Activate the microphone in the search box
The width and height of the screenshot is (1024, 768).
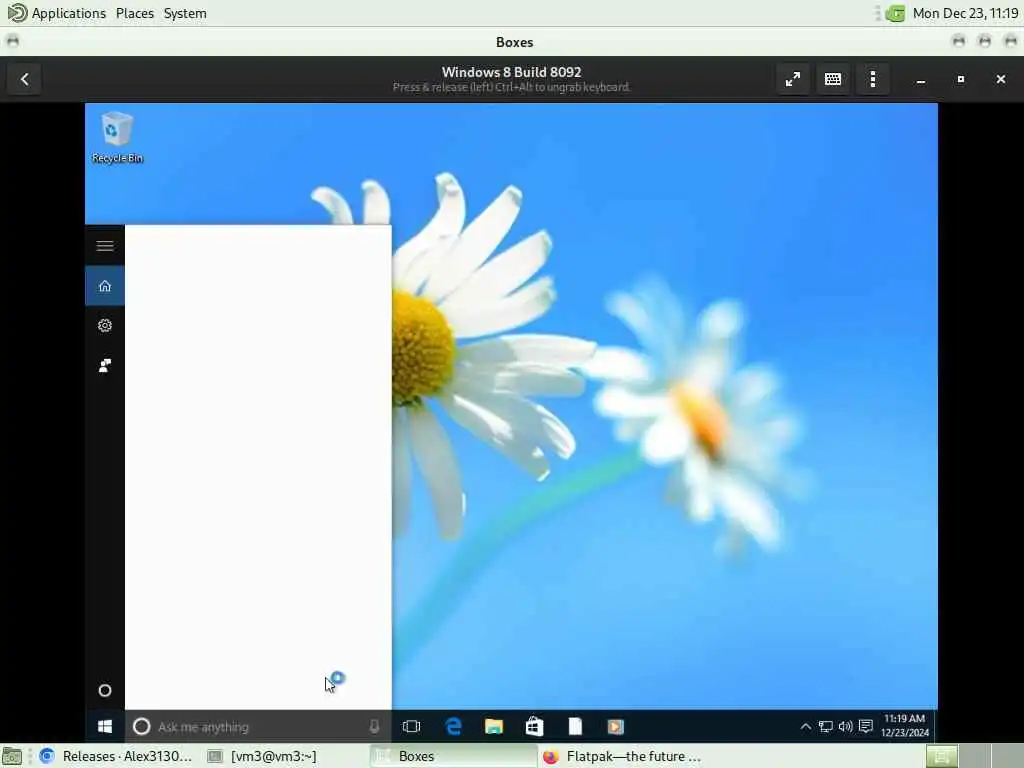click(374, 726)
